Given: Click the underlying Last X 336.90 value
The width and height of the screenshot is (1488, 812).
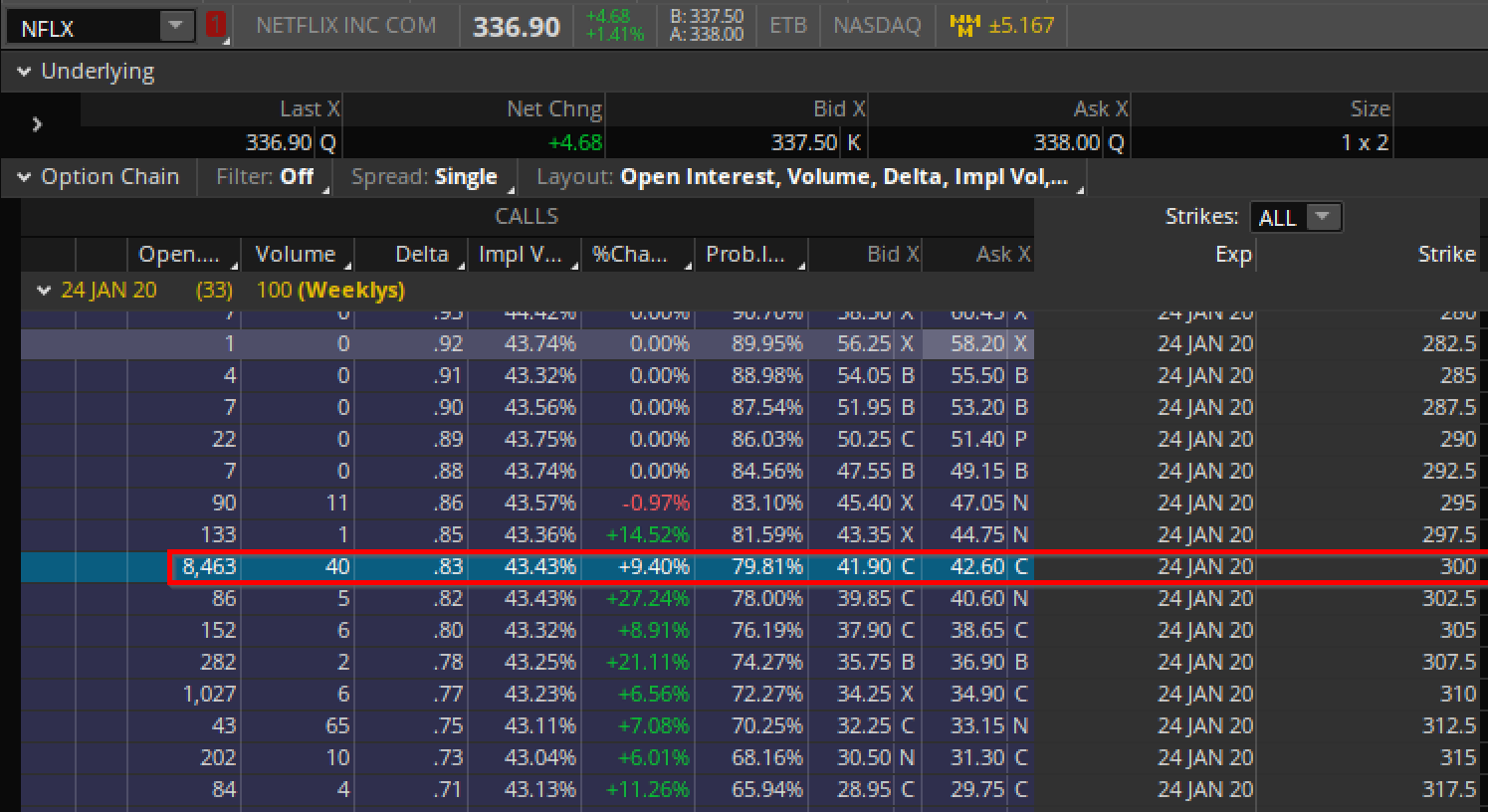Looking at the screenshot, I should coord(279,143).
